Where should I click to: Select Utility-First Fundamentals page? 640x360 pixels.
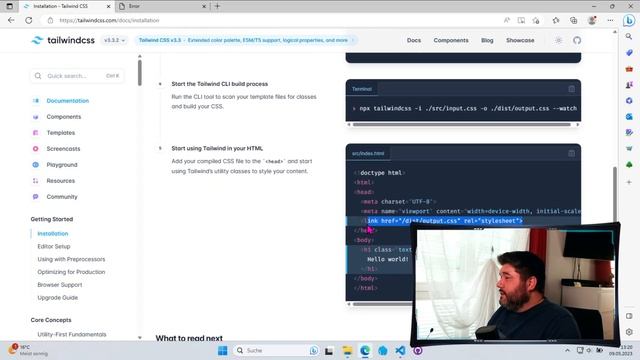click(x=71, y=334)
